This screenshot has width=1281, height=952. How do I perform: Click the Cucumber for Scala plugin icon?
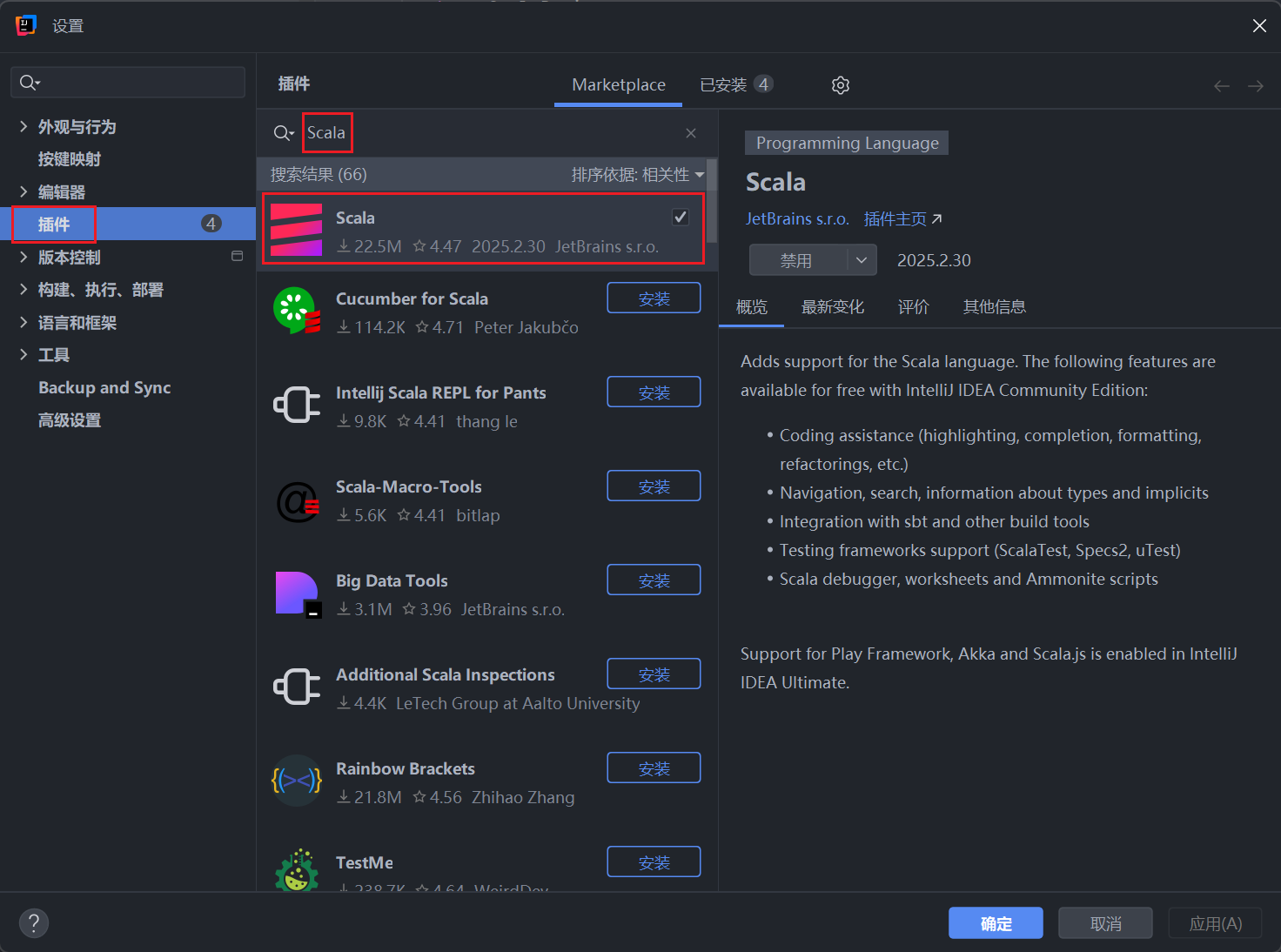[297, 311]
